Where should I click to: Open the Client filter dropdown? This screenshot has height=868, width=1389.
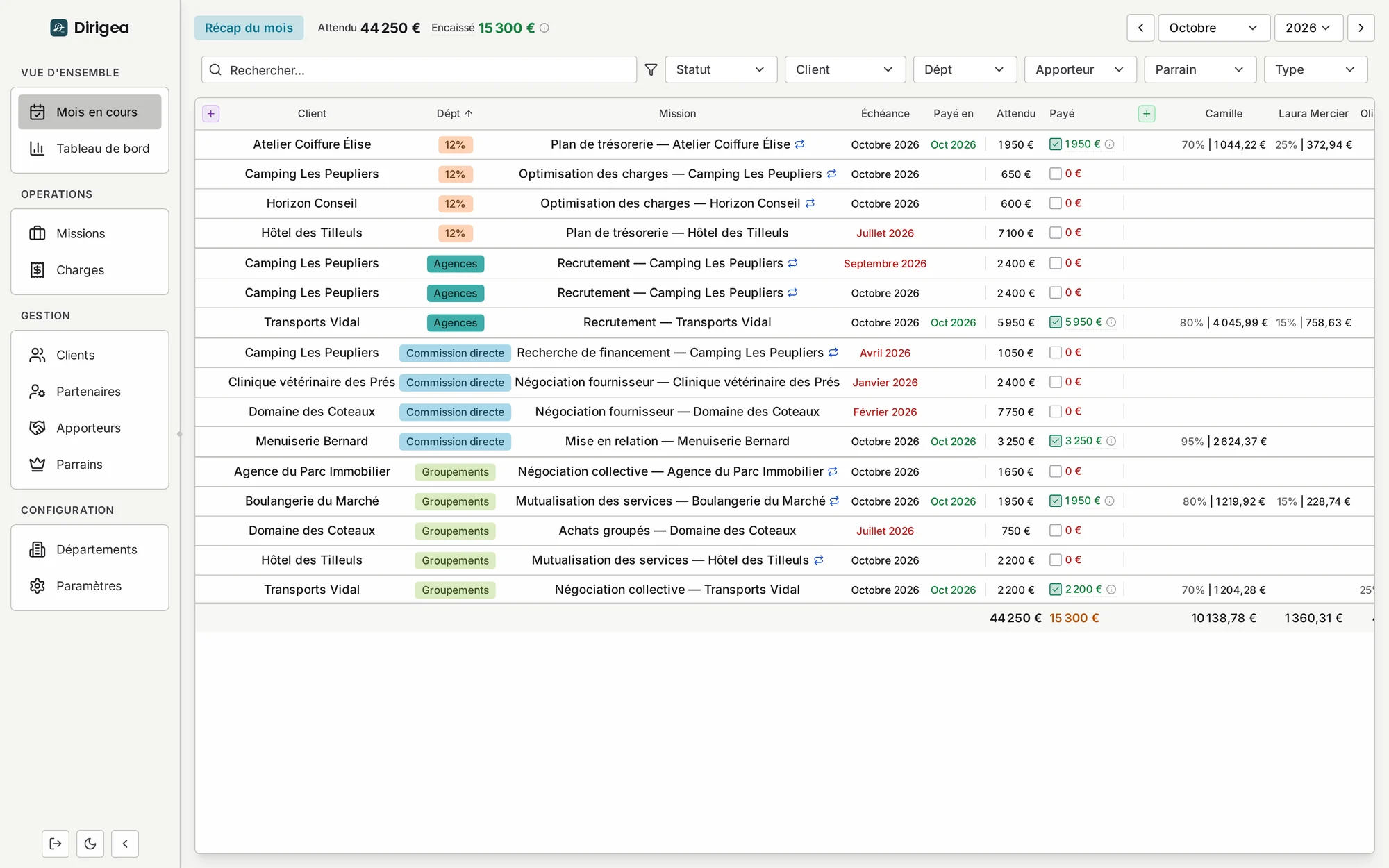pos(845,69)
